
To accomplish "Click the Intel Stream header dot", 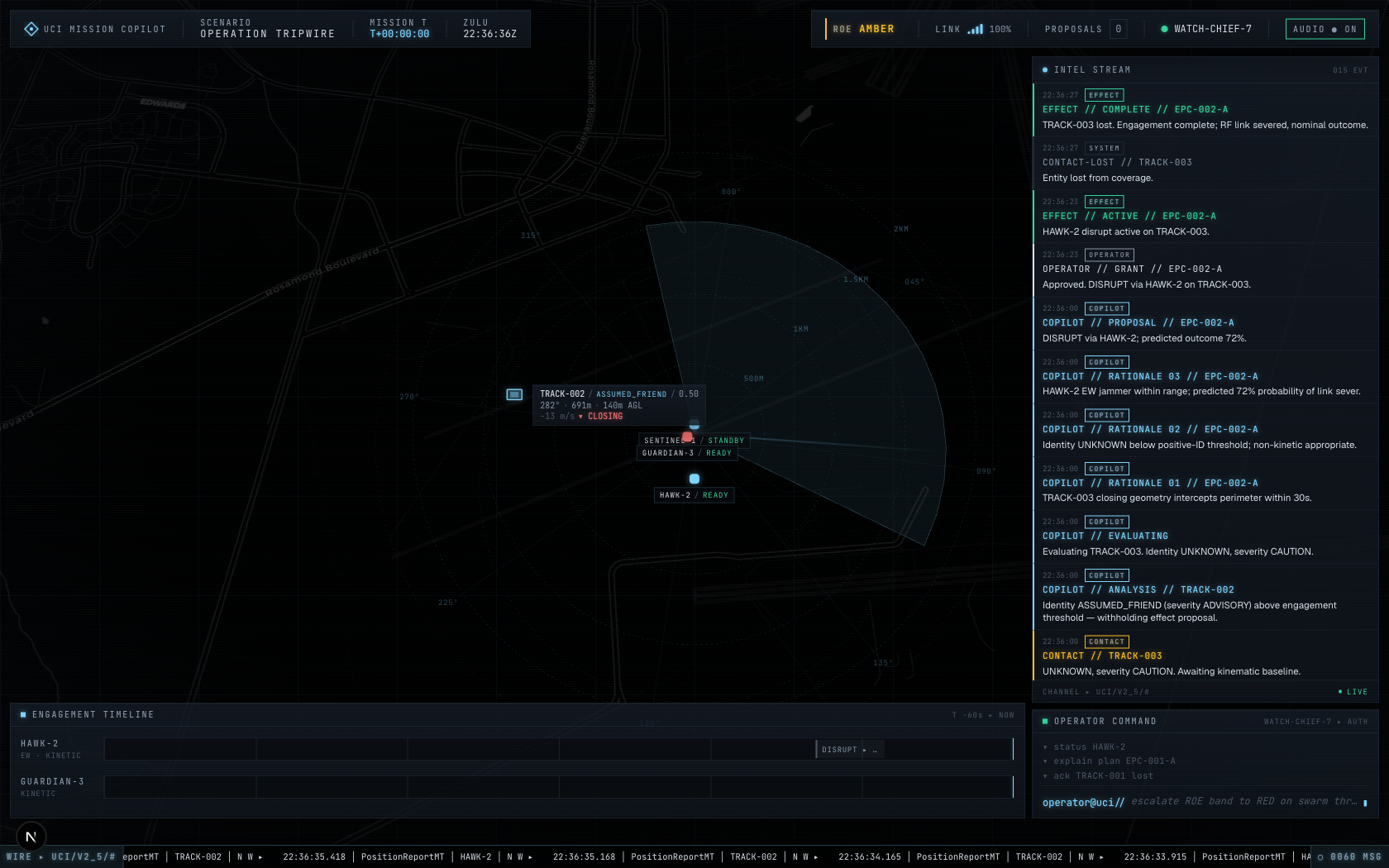I will tap(1045, 70).
